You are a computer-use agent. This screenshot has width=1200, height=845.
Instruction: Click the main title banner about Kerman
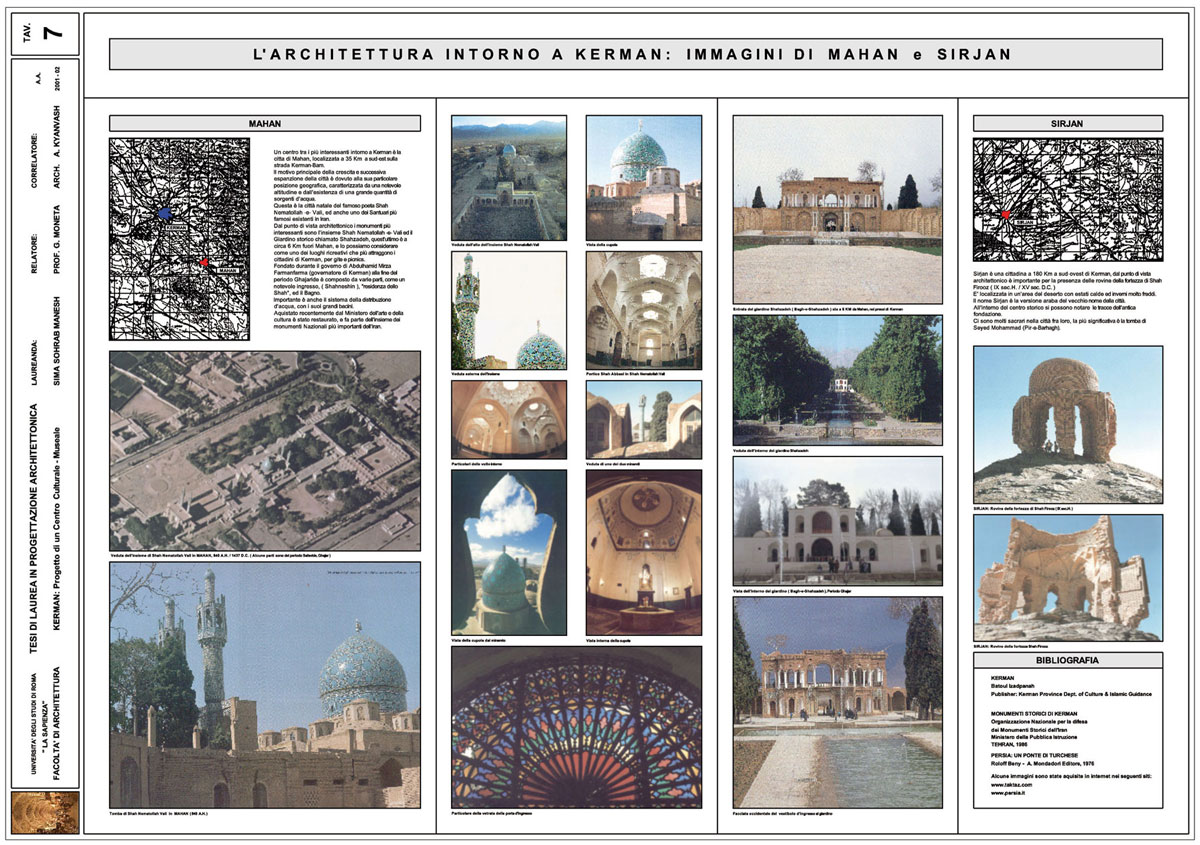[x=635, y=54]
